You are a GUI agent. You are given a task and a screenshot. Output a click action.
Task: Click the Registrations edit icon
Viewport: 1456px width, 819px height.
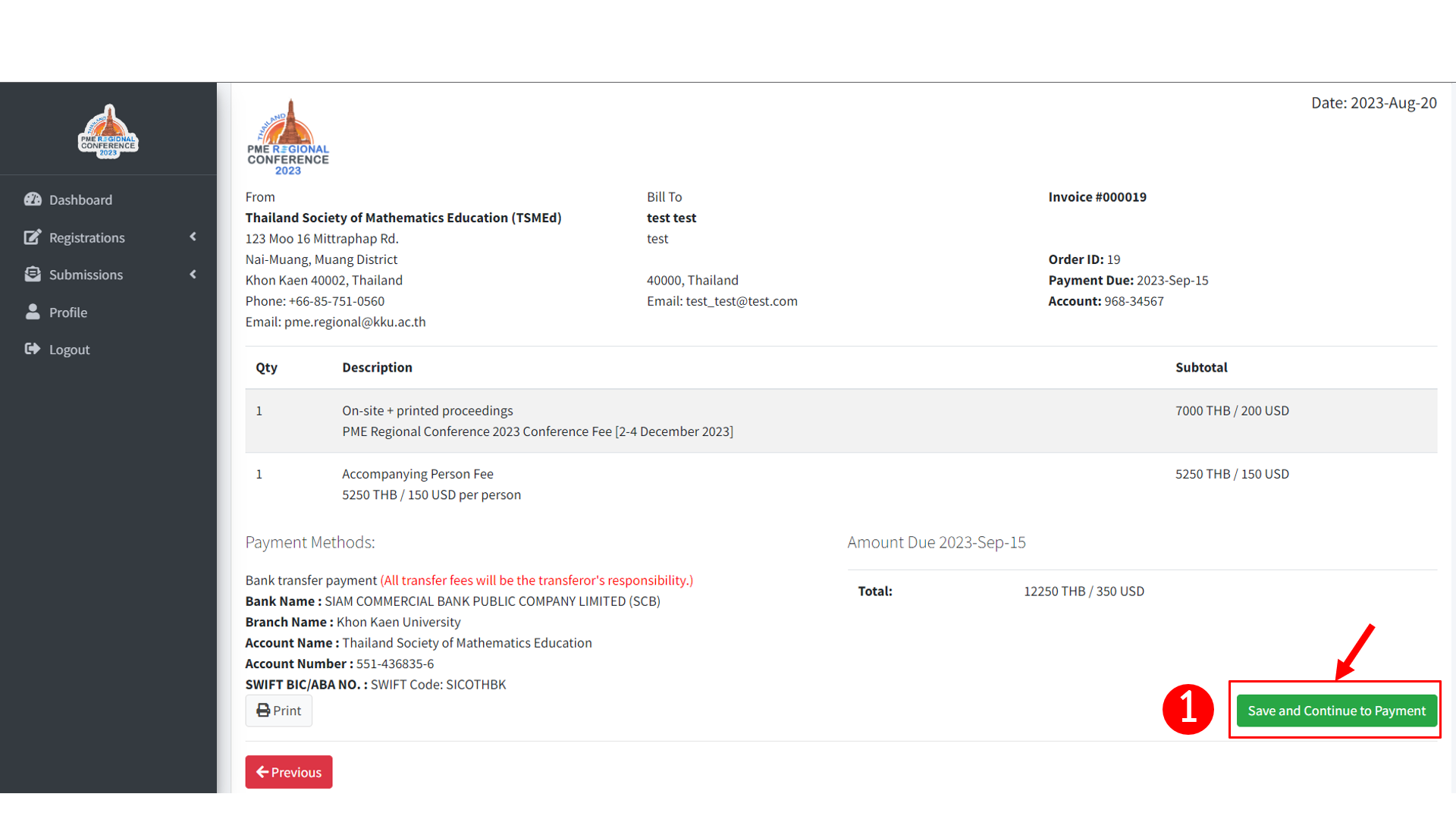(x=33, y=237)
